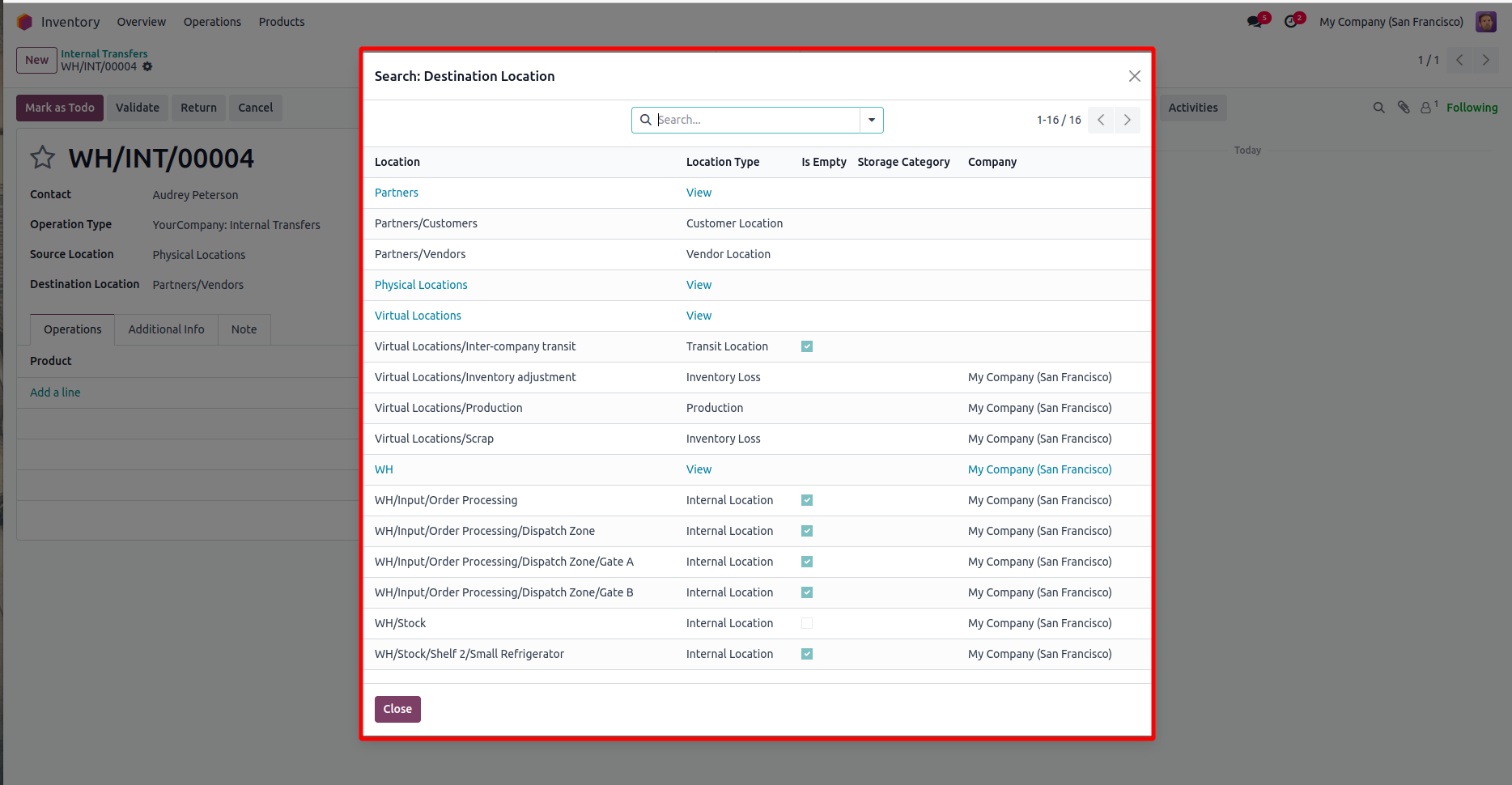Open the Inventory app home icon

(x=24, y=22)
